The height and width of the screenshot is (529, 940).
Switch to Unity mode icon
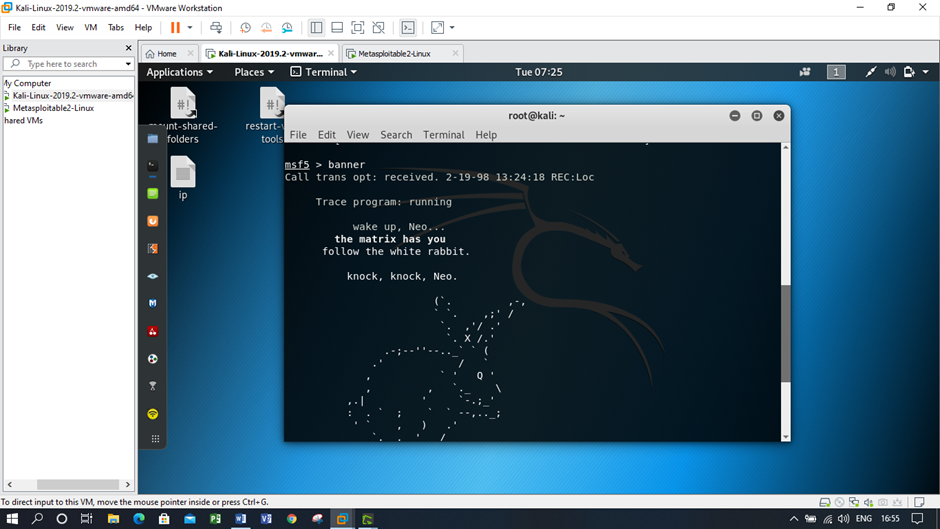378,28
